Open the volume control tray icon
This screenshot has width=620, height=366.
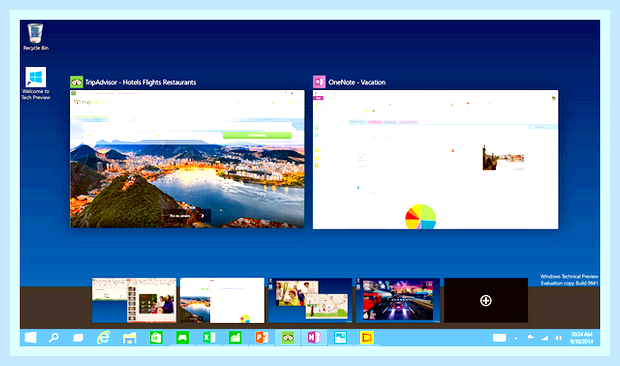click(x=558, y=338)
